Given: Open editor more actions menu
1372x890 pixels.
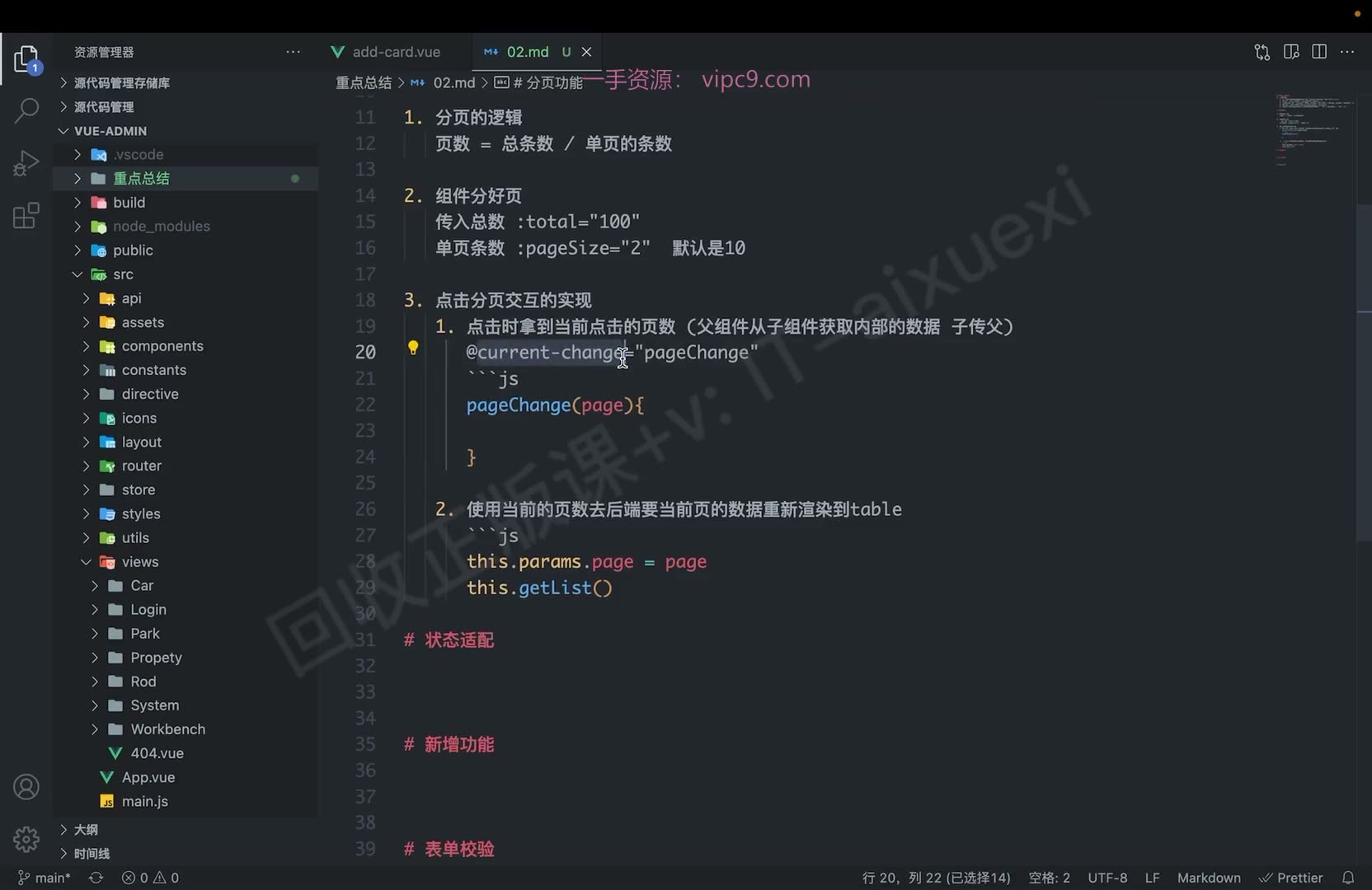Looking at the screenshot, I should pyautogui.click(x=1347, y=52).
